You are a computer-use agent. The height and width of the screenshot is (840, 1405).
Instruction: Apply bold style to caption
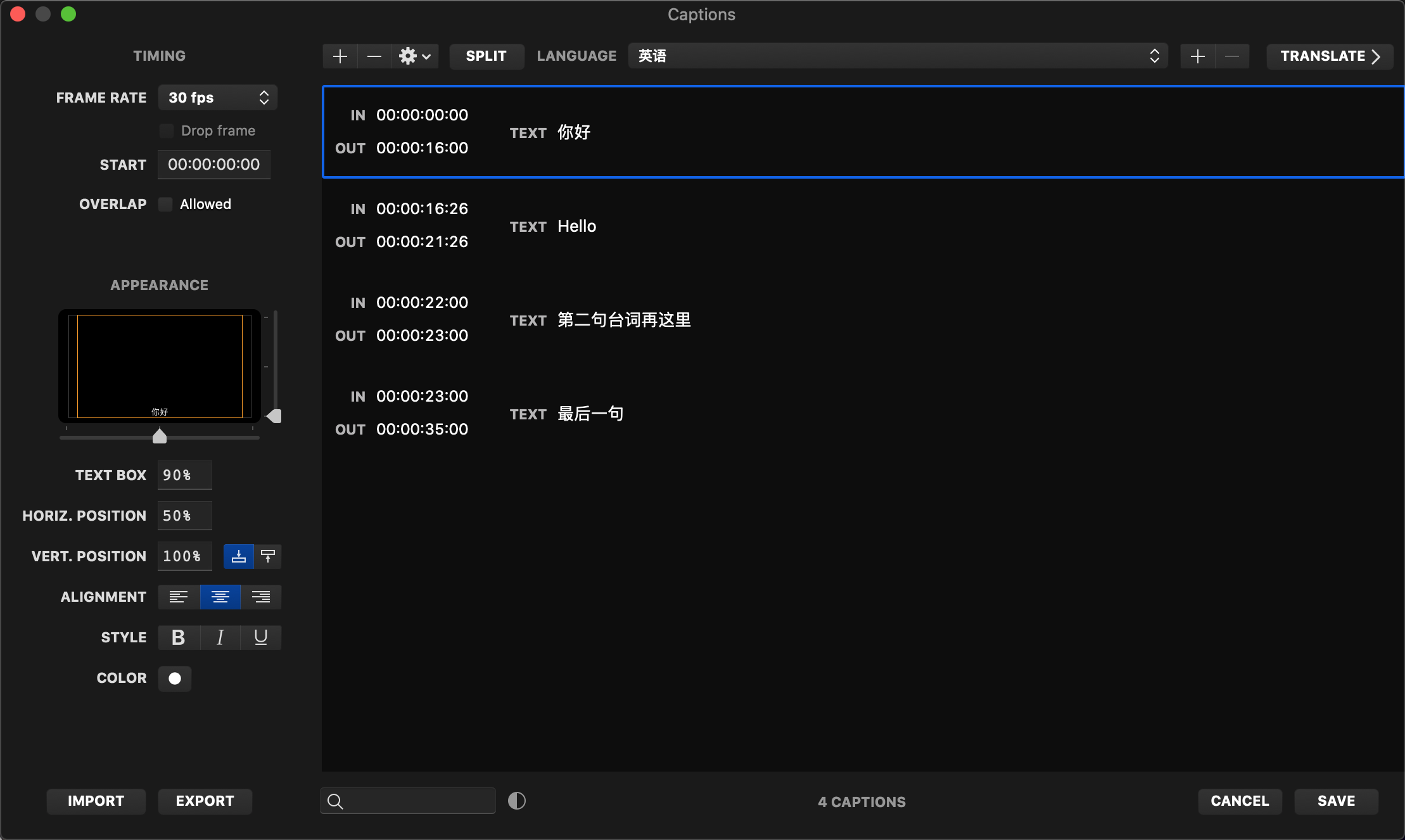[179, 637]
